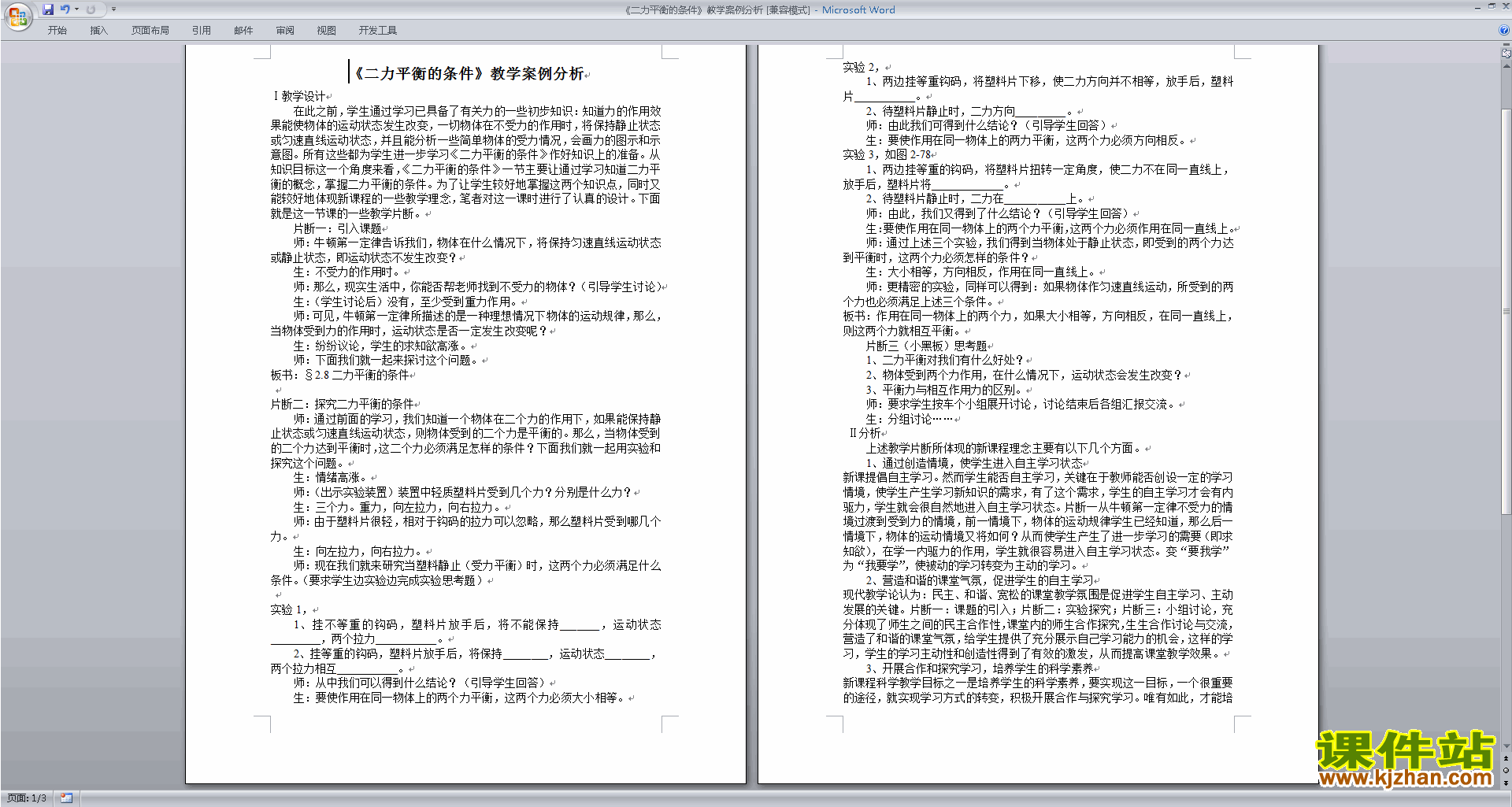The width and height of the screenshot is (1512, 807).
Task: Click the 实验 2 heading on page two
Action: pyautogui.click(x=861, y=68)
